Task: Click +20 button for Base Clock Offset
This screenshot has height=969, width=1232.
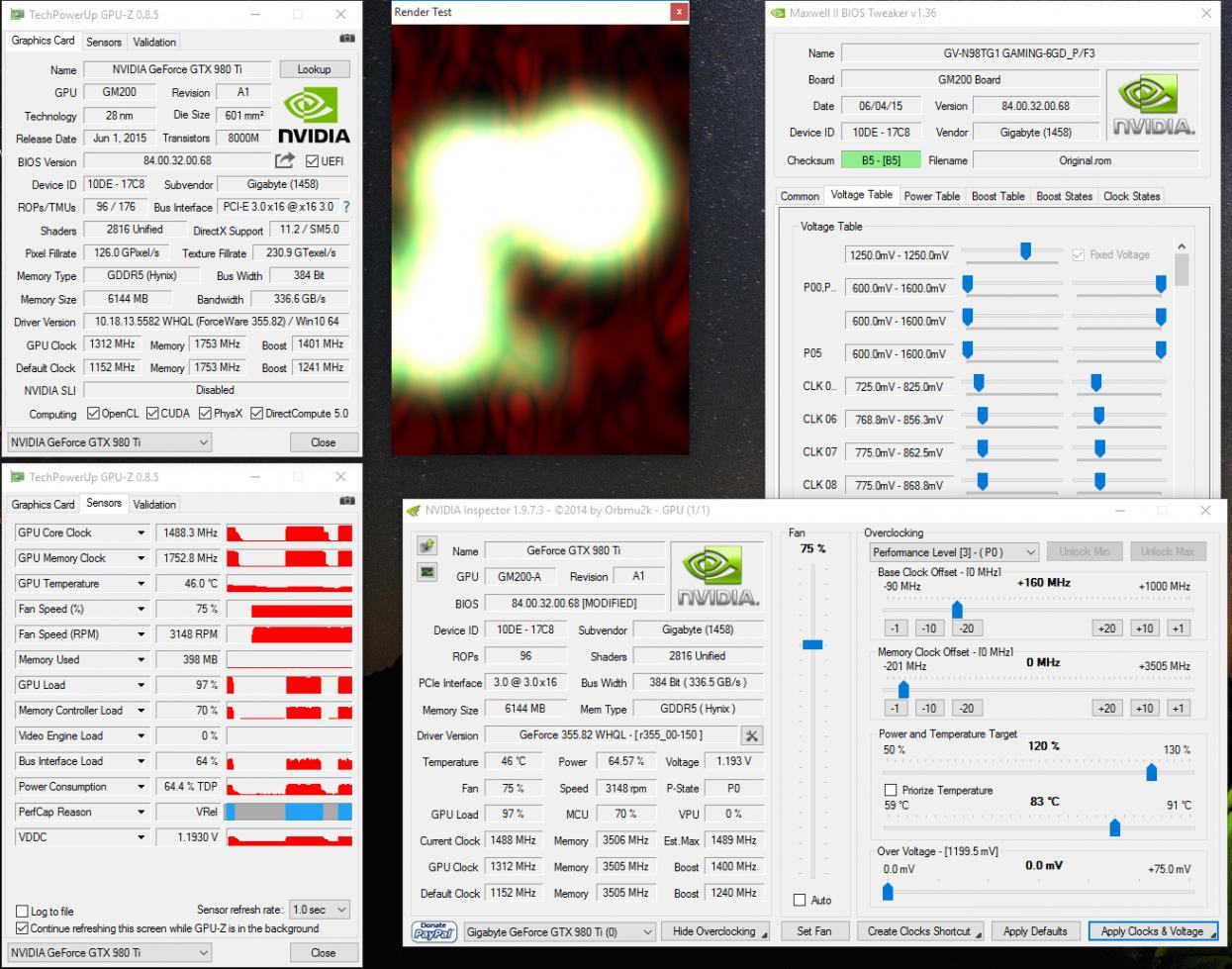Action: coord(1106,628)
